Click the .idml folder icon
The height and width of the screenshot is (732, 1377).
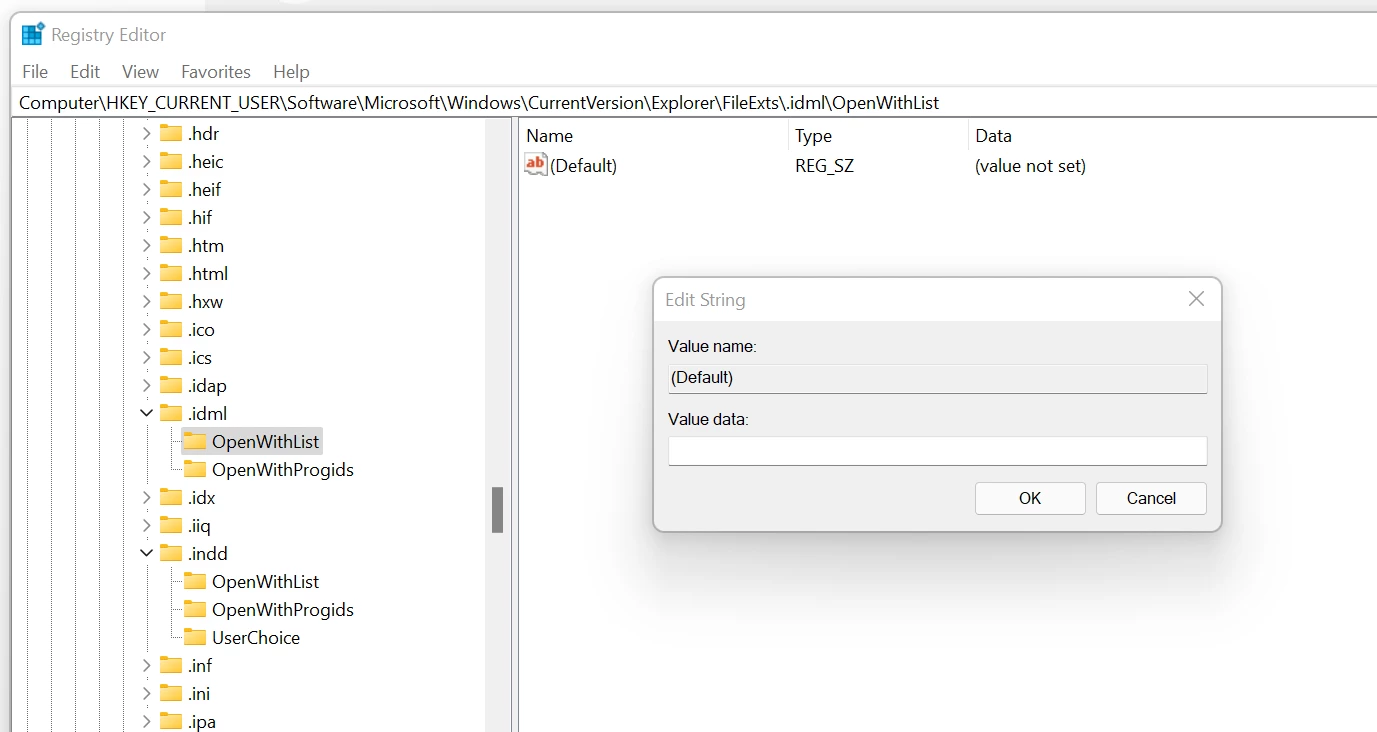pos(171,414)
